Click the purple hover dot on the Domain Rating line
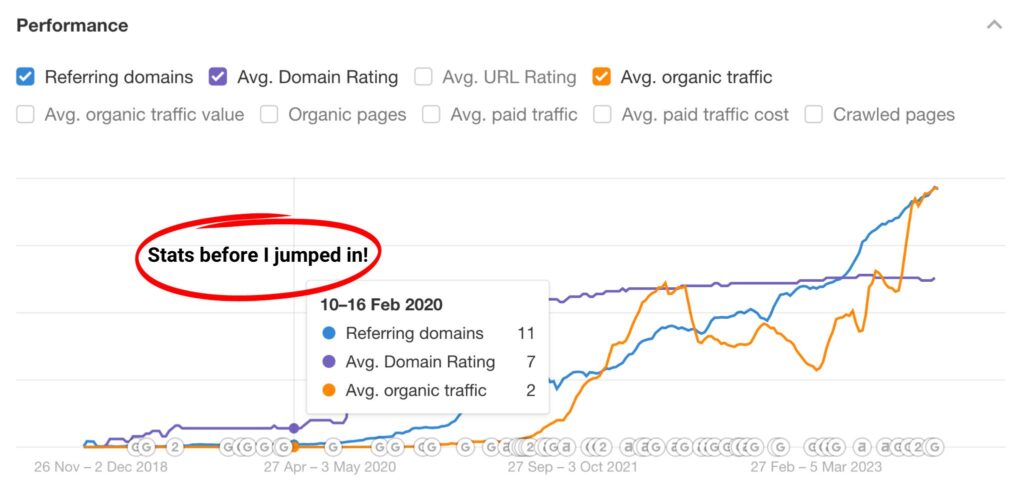Screen dimensions: 1024x488 click(293, 428)
